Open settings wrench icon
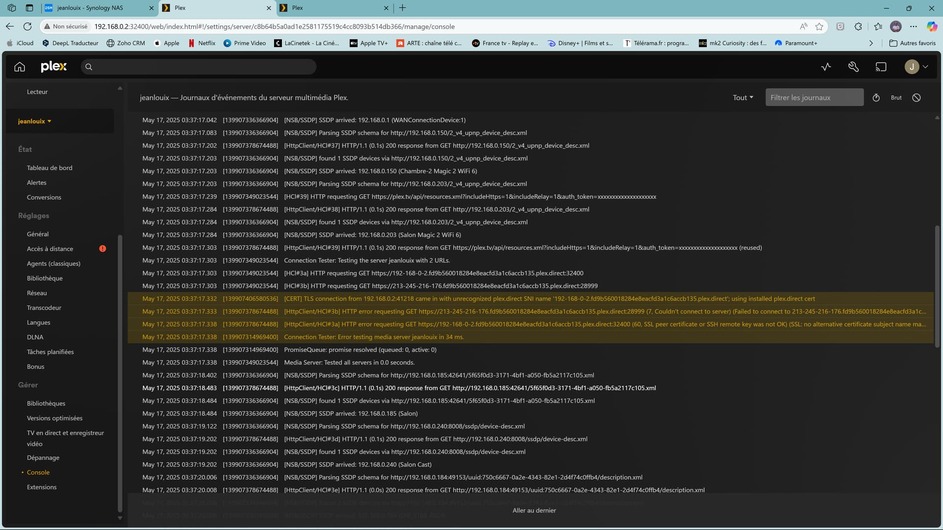The height and width of the screenshot is (530, 943). point(853,67)
